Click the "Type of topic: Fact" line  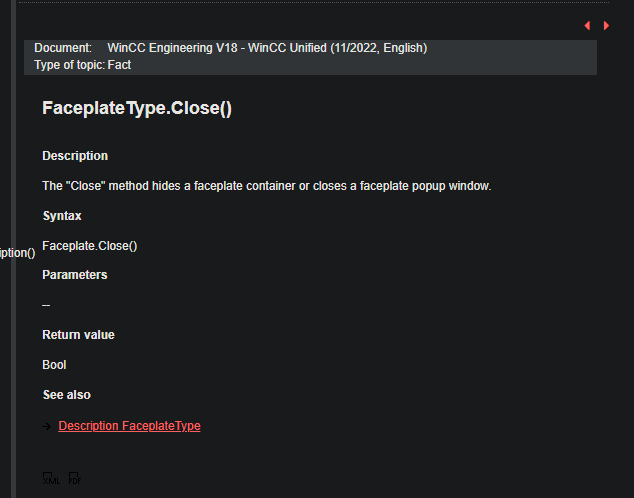[x=82, y=65]
